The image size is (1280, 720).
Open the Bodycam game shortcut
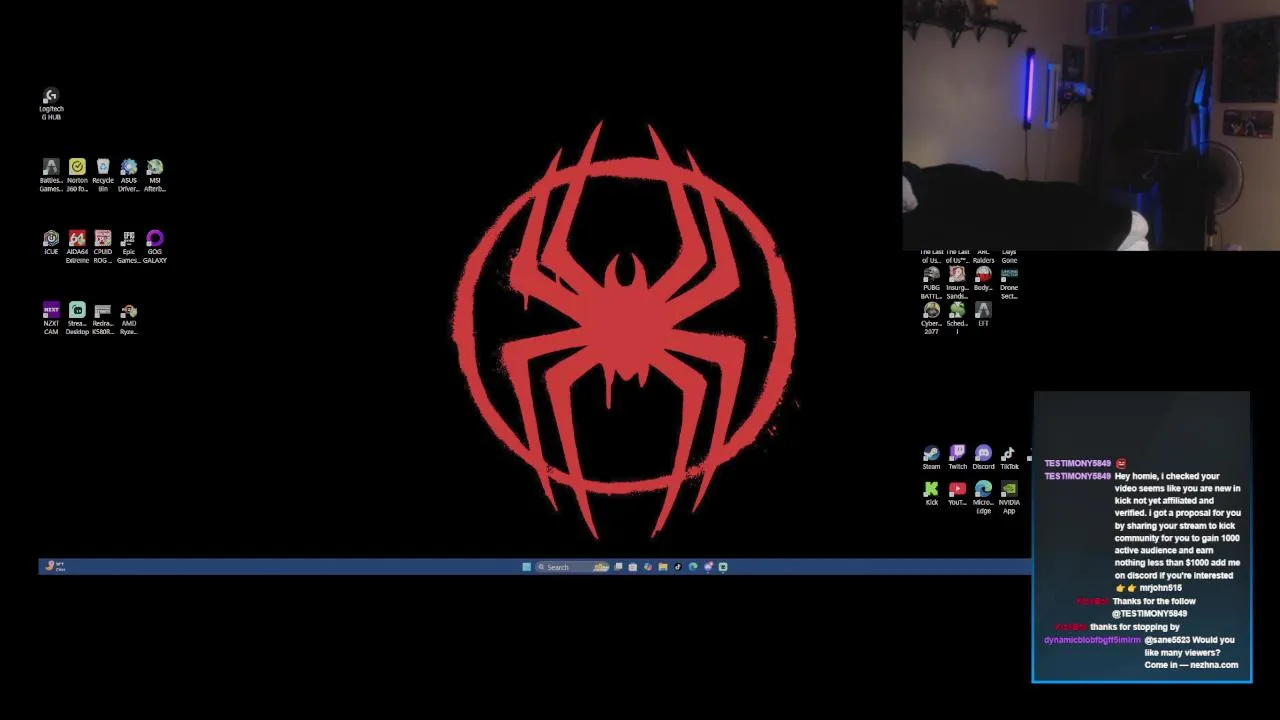983,279
